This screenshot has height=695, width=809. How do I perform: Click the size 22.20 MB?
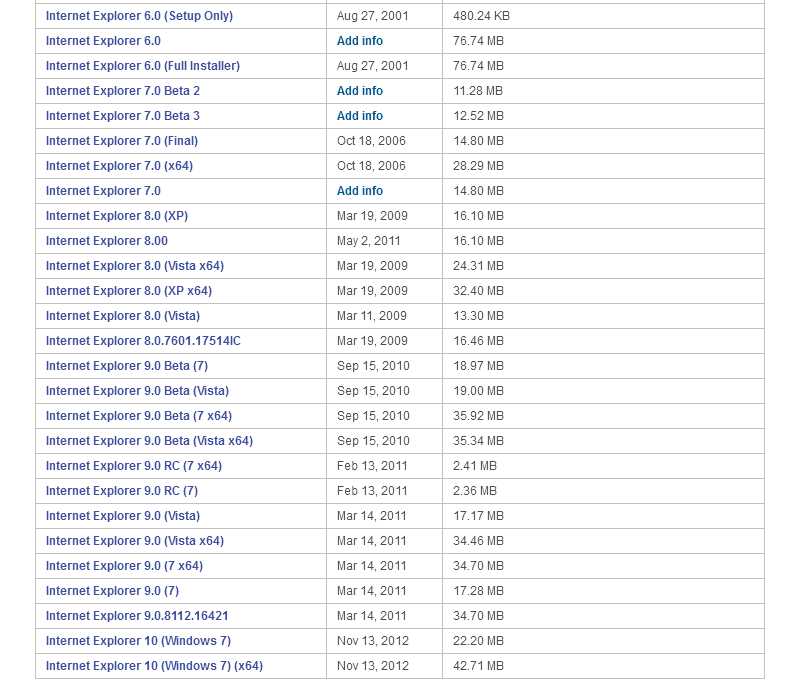click(x=478, y=641)
